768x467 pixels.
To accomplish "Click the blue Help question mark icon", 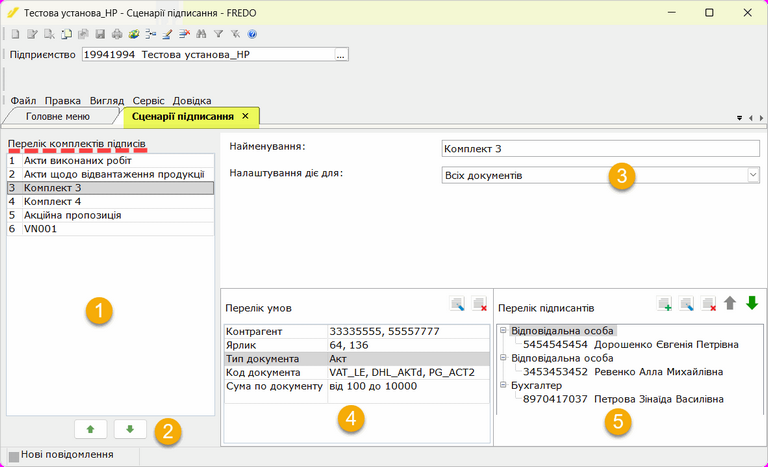I will (x=252, y=34).
